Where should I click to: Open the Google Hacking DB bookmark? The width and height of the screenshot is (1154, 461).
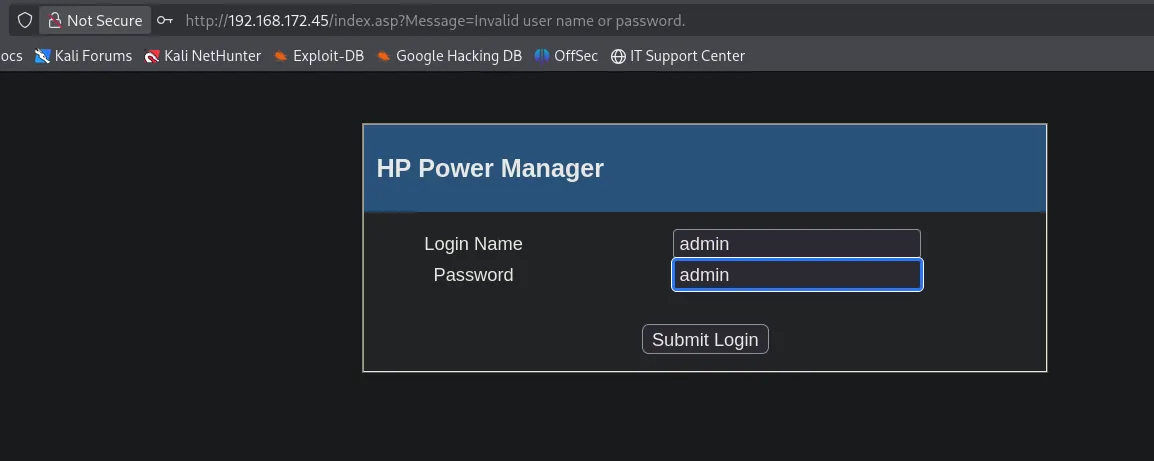pyautogui.click(x=449, y=56)
